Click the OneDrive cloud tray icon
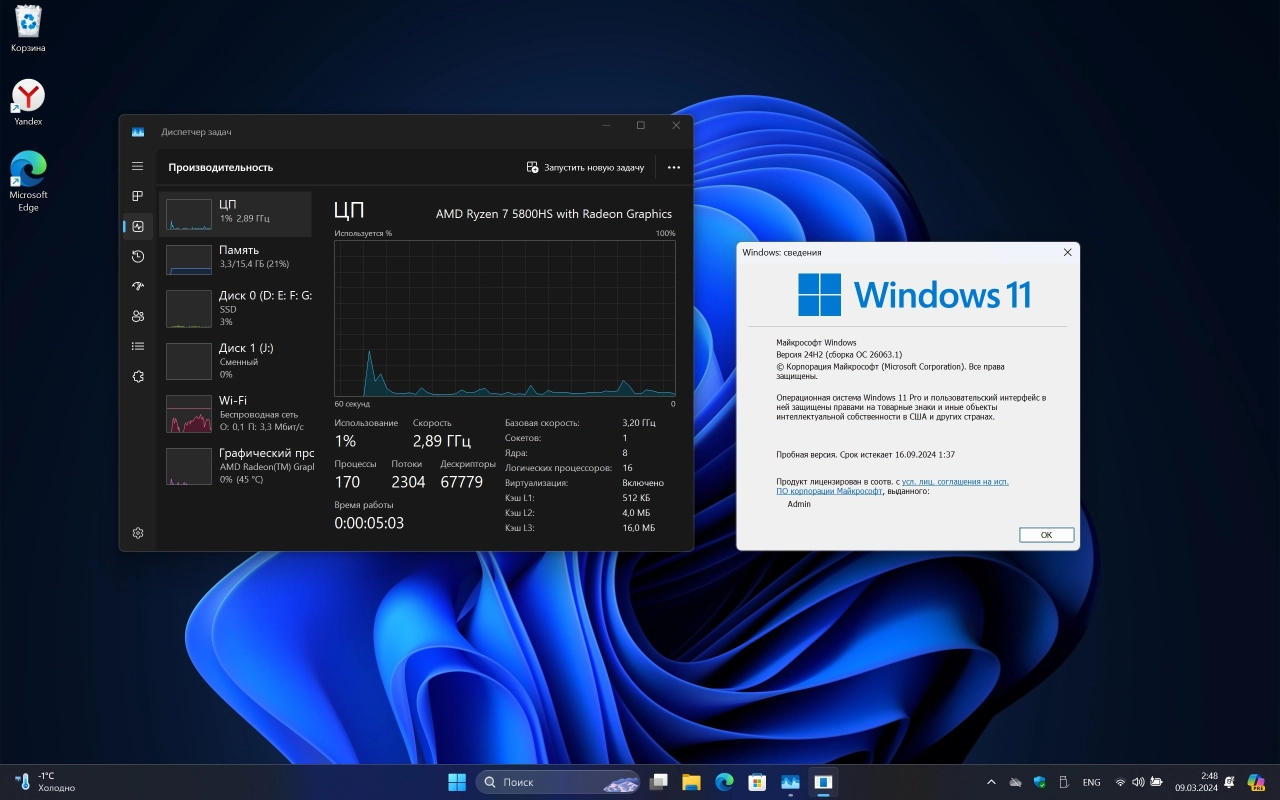1280x800 pixels. (x=1016, y=782)
